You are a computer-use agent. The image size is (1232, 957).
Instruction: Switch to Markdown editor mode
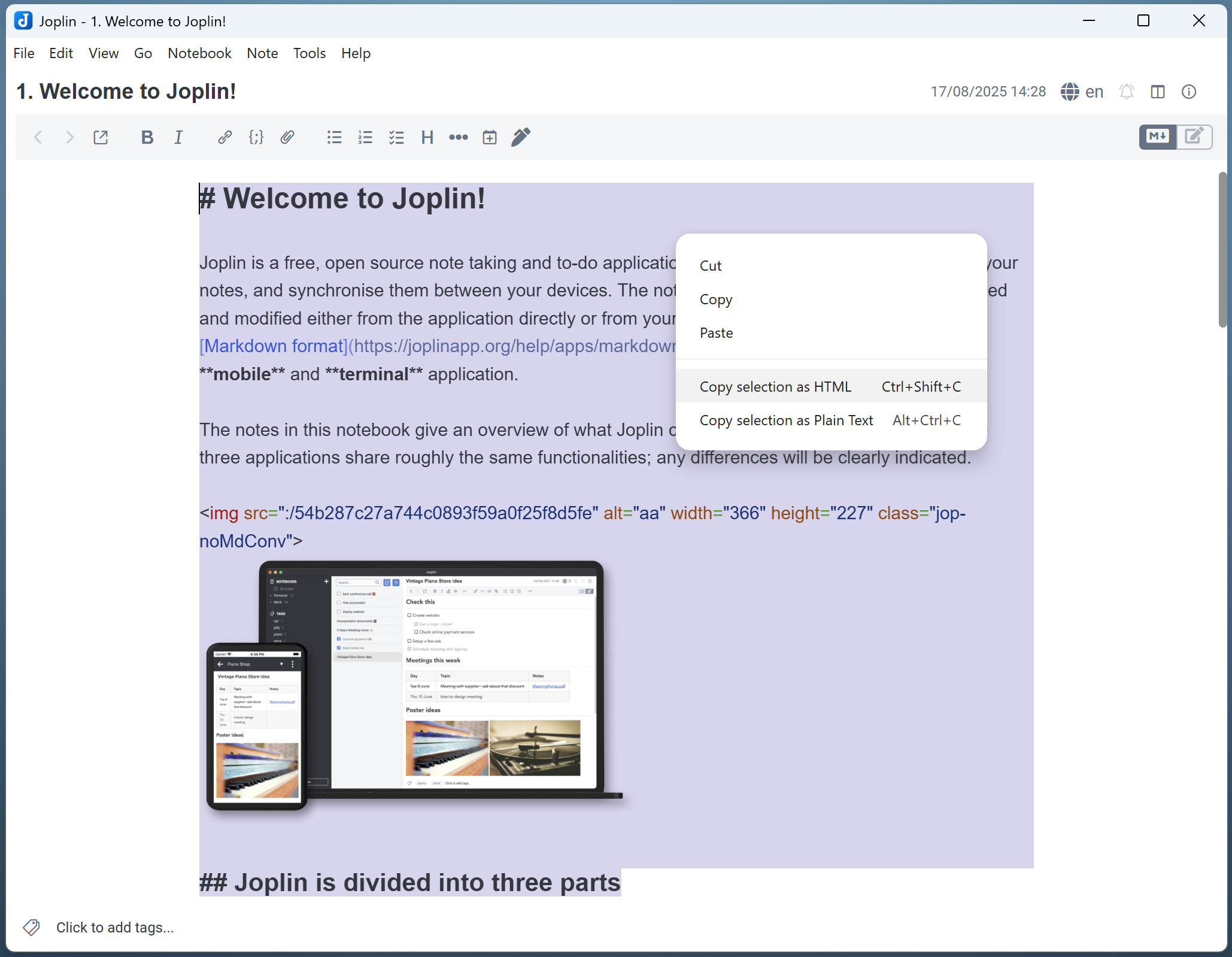pyautogui.click(x=1157, y=137)
